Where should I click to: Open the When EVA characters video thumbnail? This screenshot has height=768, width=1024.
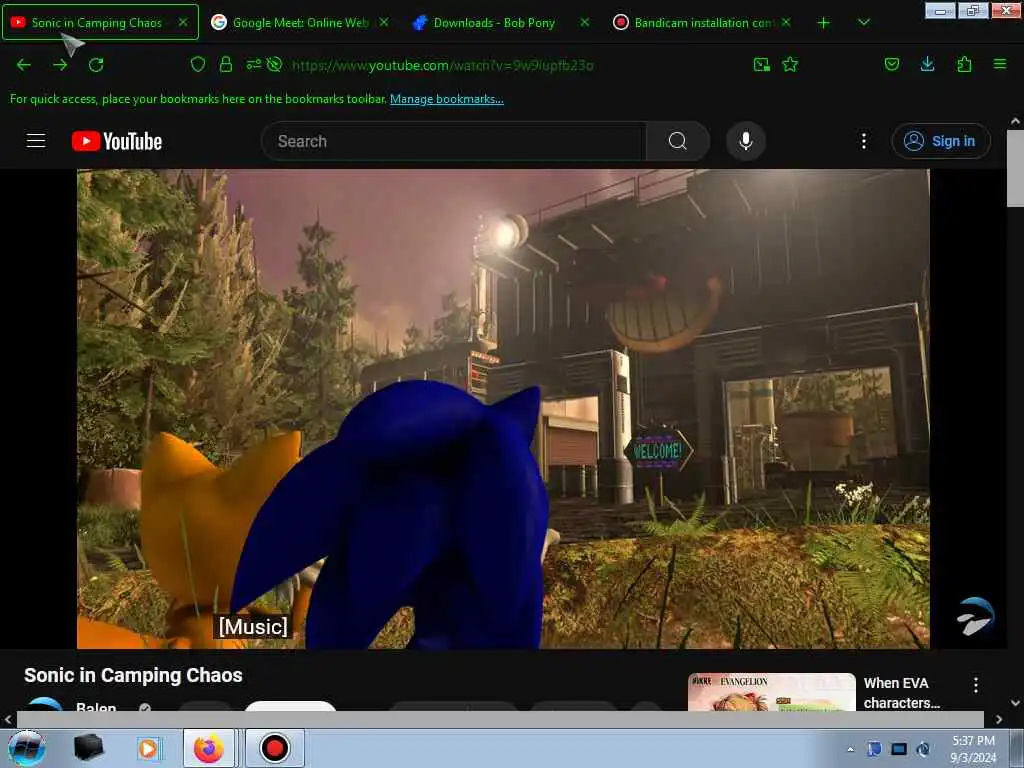[x=771, y=692]
